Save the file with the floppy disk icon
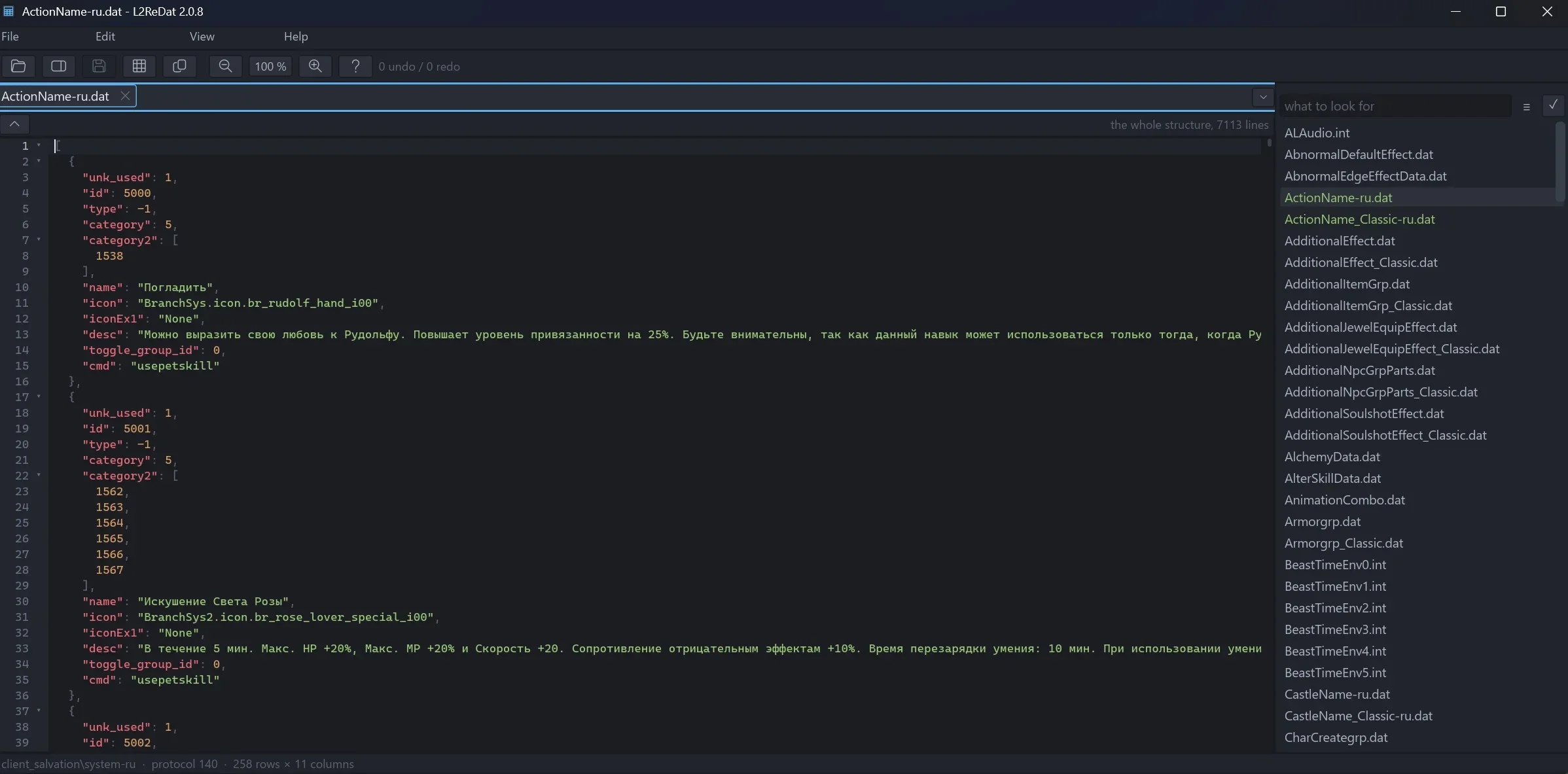 99,66
